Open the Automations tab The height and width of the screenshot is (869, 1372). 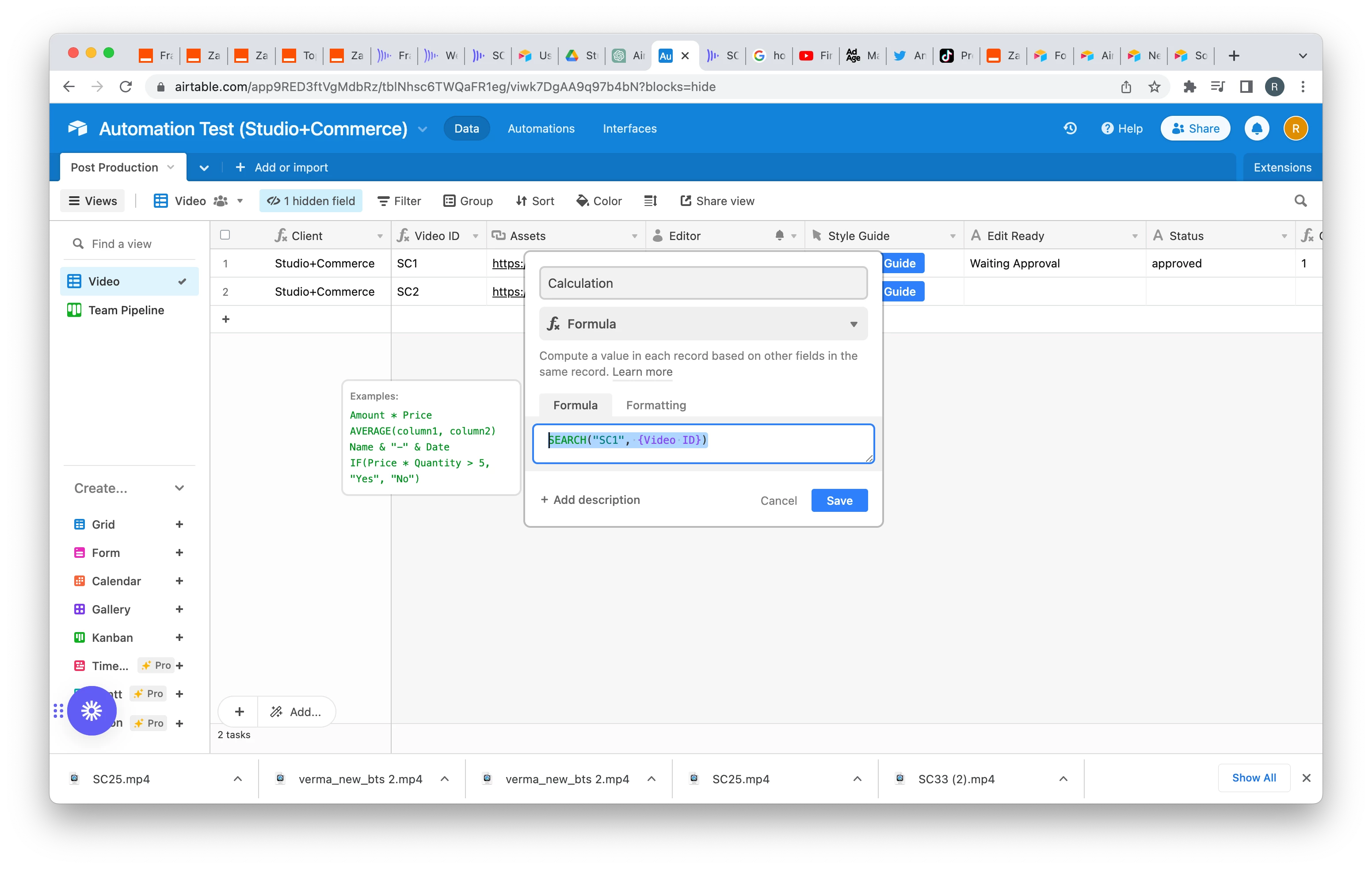[x=541, y=129]
